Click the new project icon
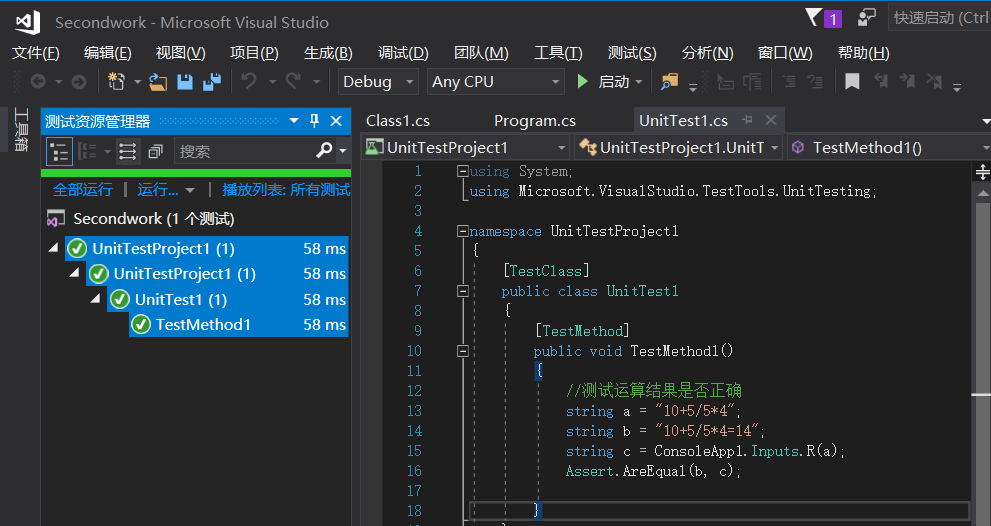 116,81
